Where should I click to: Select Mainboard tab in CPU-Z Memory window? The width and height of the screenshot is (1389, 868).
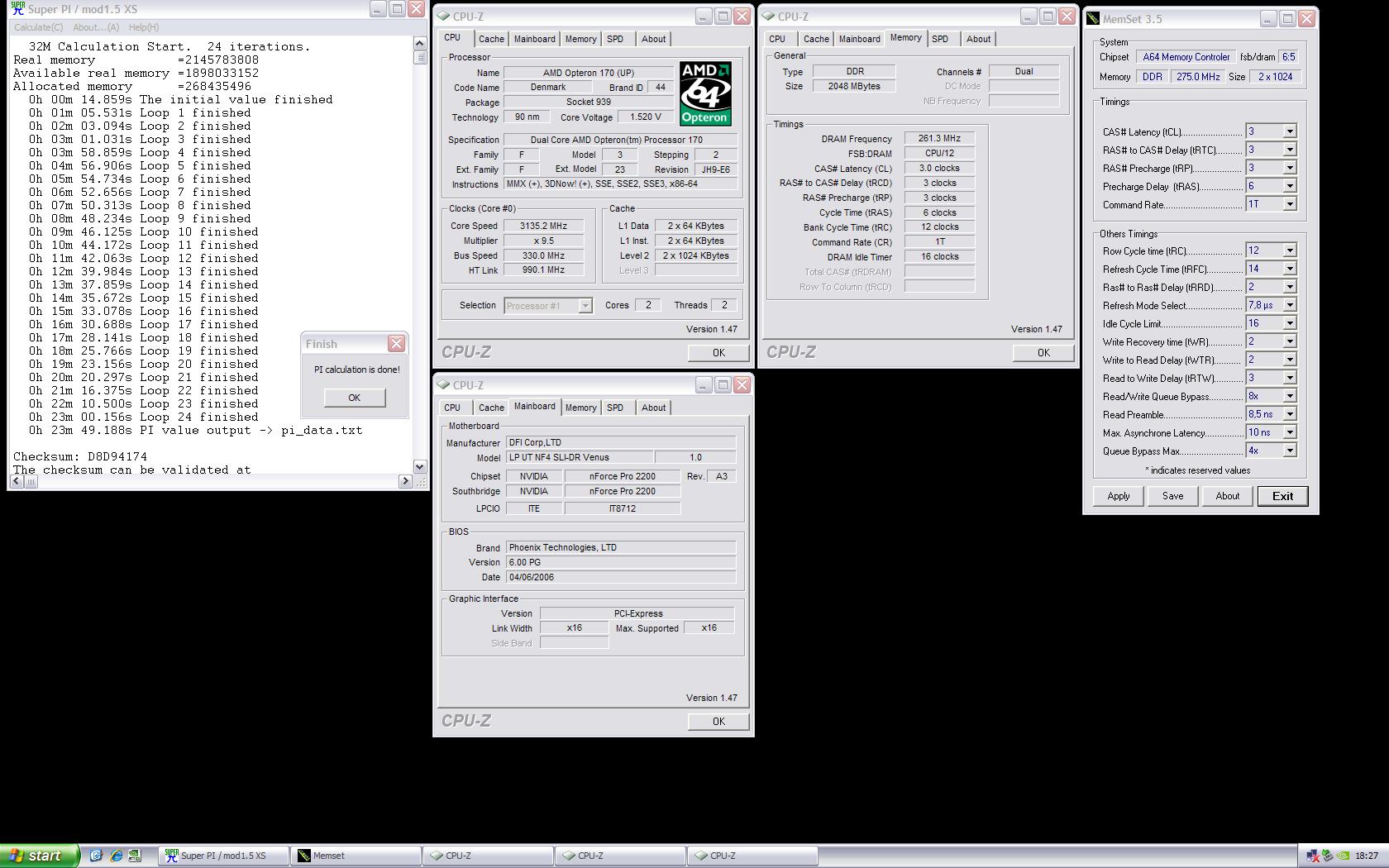pos(860,39)
